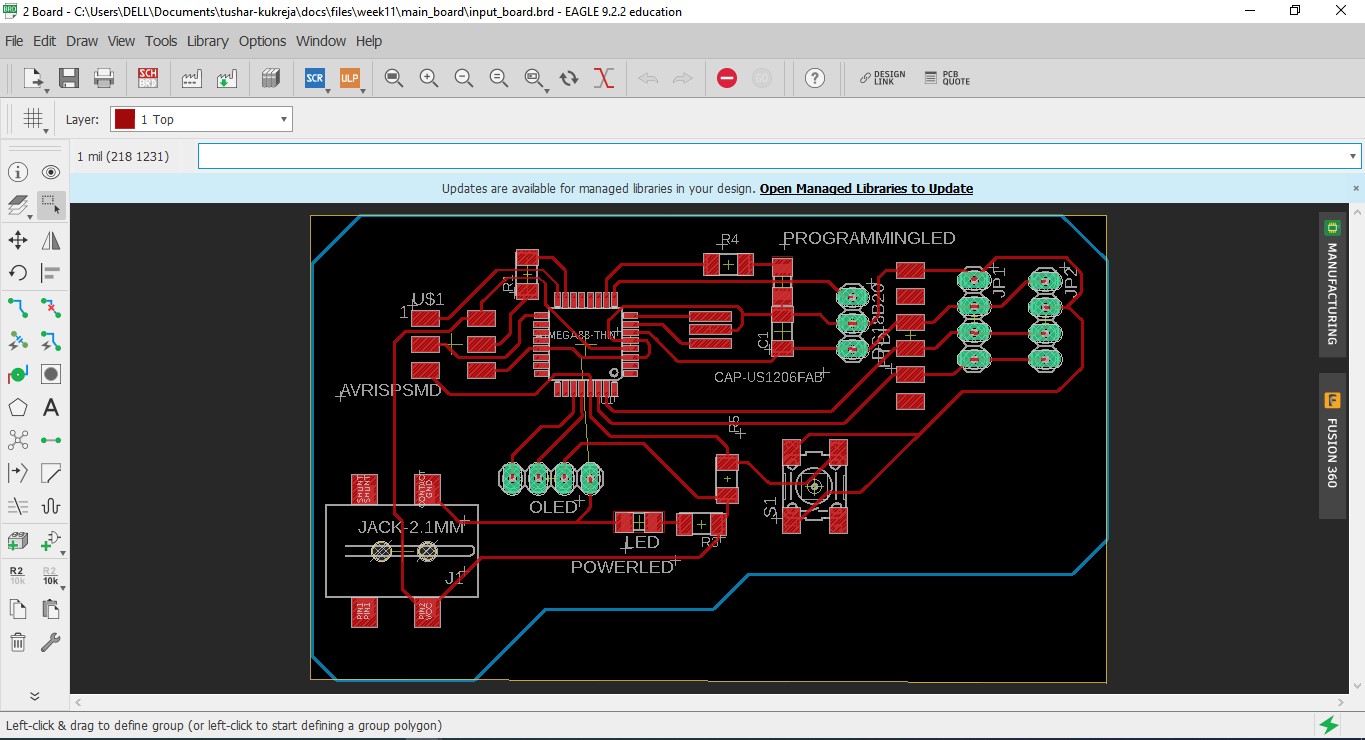Select the Mirror tool

[x=51, y=240]
